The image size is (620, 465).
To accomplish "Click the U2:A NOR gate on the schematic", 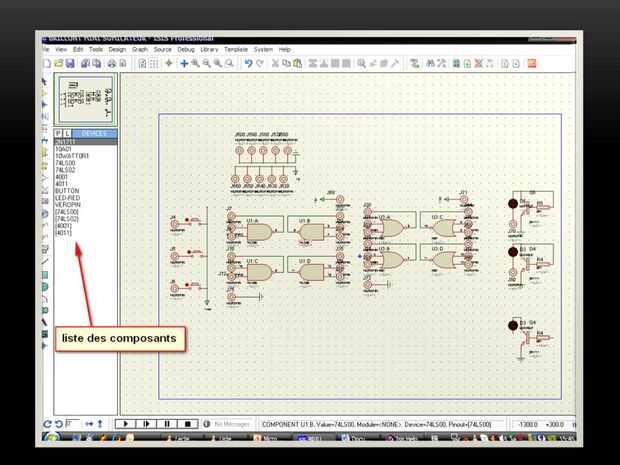I will (391, 228).
